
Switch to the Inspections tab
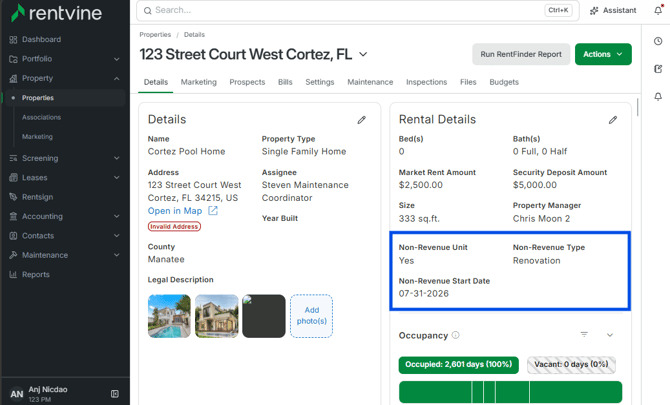pyautogui.click(x=426, y=82)
